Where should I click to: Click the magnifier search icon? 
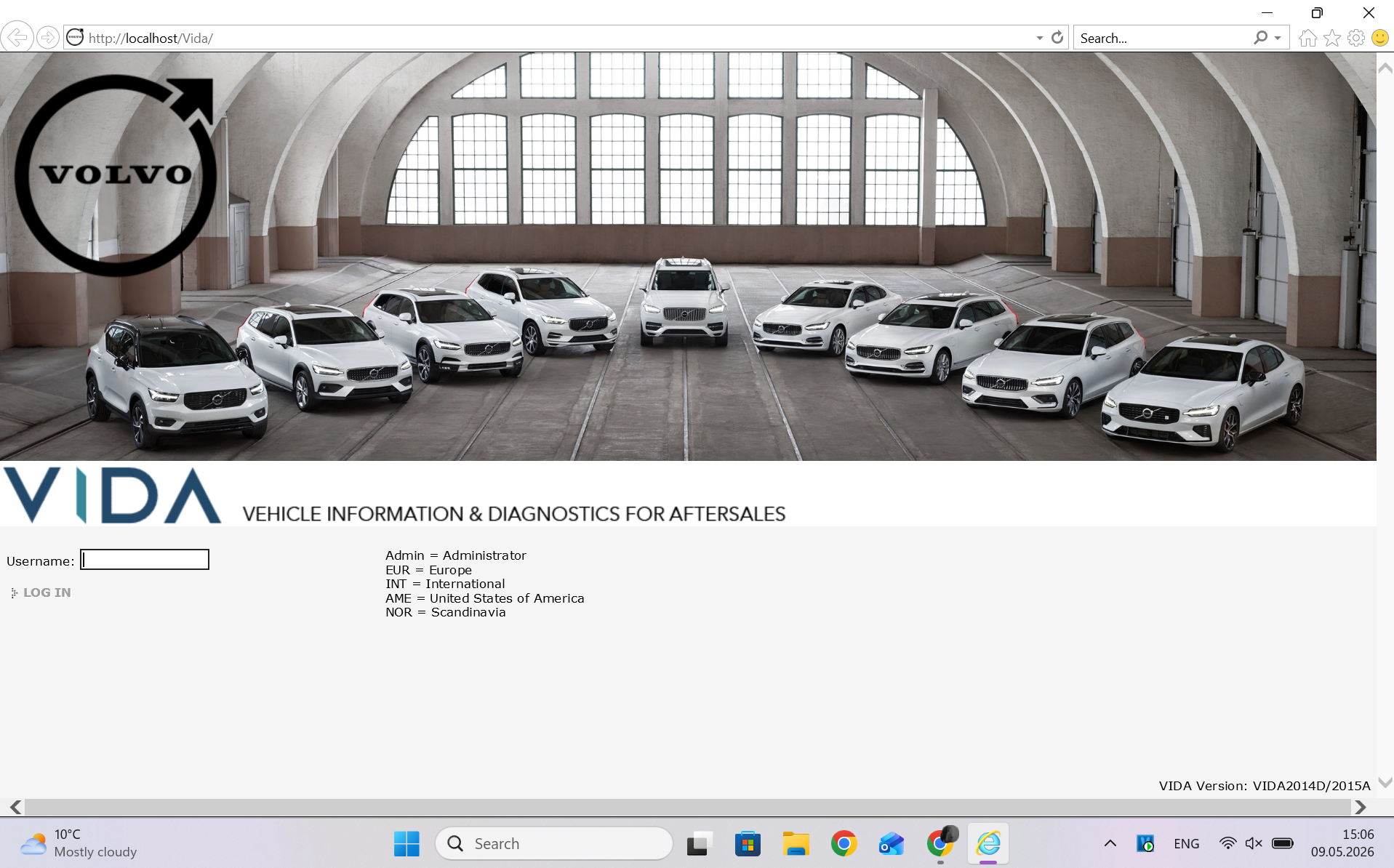1260,37
